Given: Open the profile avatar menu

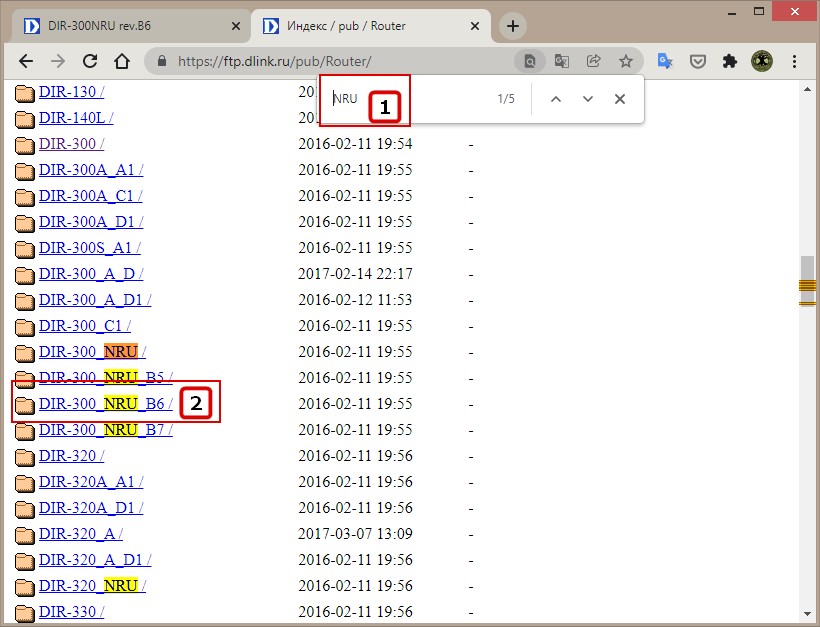Looking at the screenshot, I should click(x=762, y=61).
